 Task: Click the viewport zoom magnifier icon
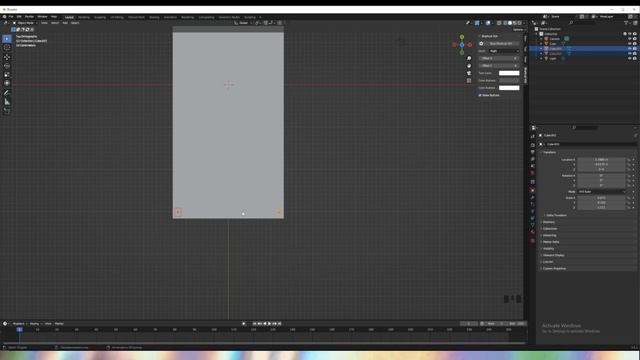click(x=469, y=58)
